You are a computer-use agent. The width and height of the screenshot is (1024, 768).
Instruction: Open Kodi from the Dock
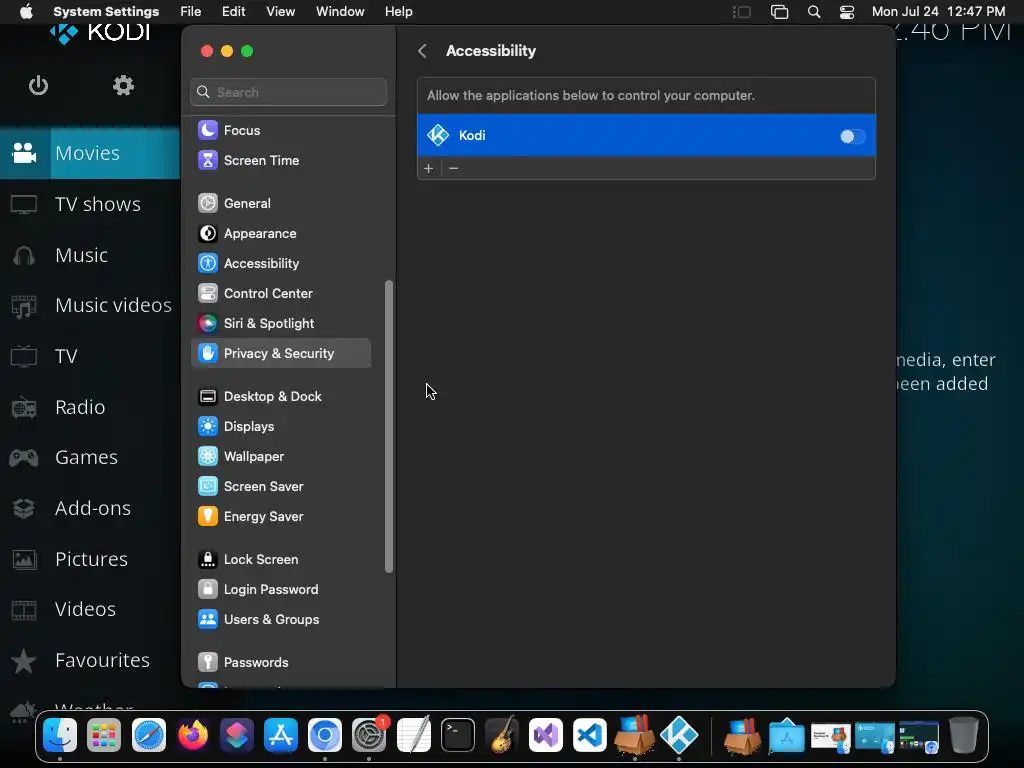tap(679, 735)
